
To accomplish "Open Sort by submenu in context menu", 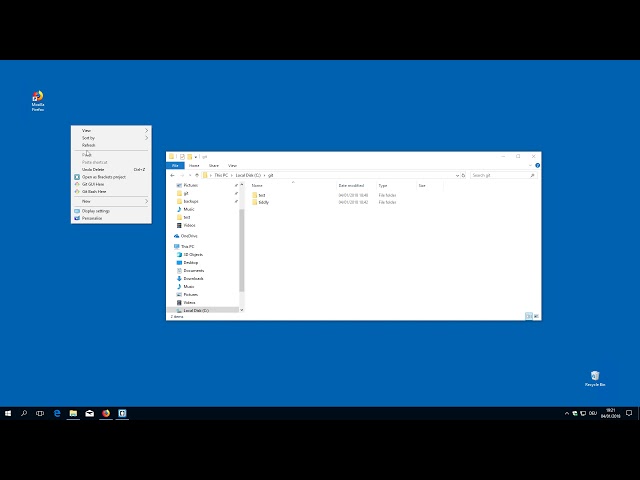I will coord(111,138).
